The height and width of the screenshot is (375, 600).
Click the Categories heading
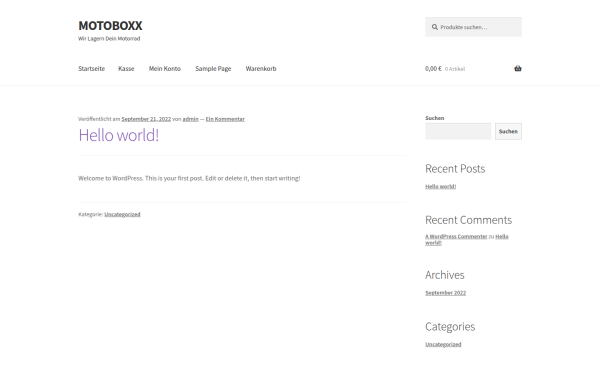click(450, 327)
